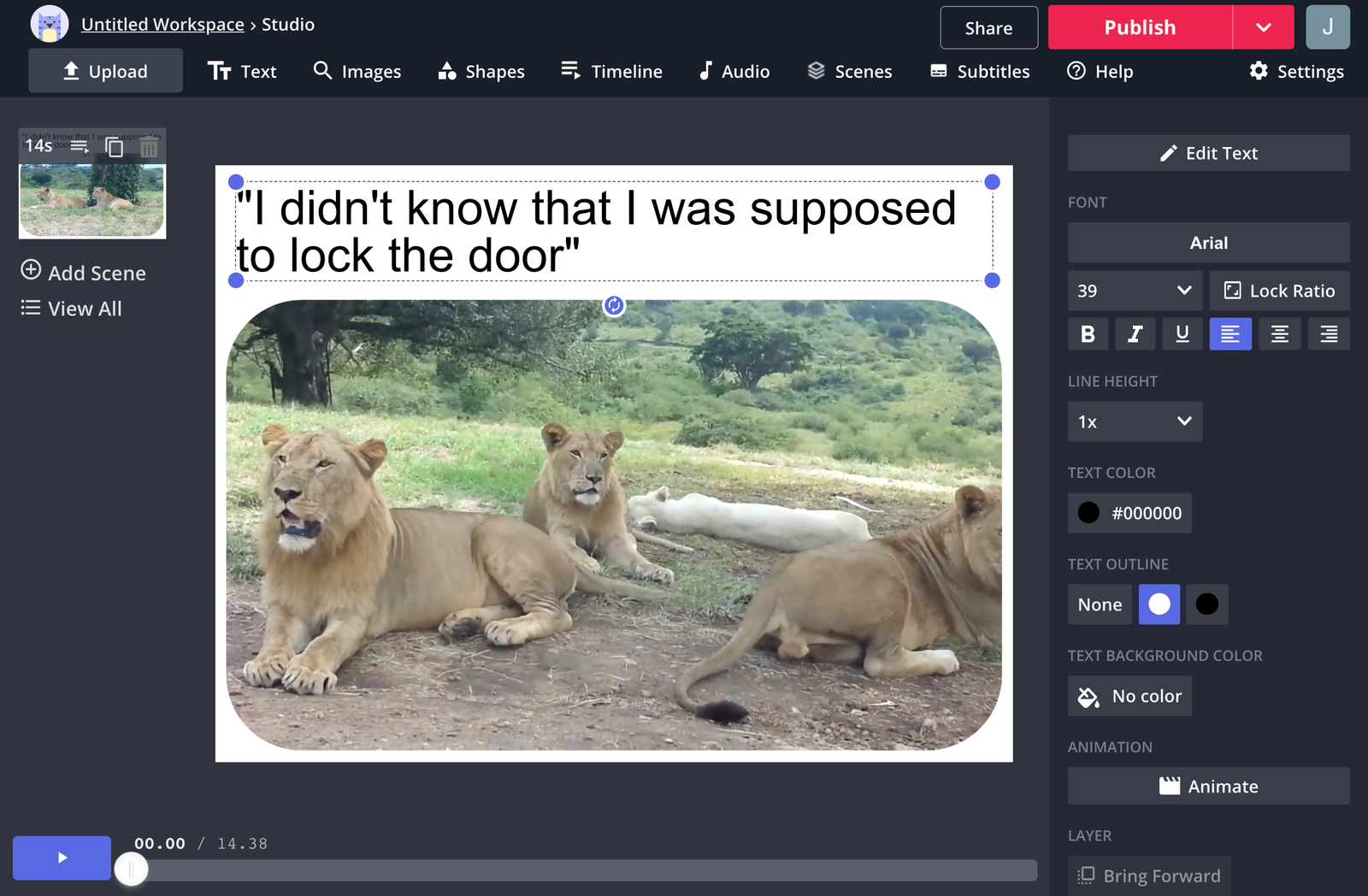Select the black text outline option
The height and width of the screenshot is (896, 1368).
point(1206,604)
